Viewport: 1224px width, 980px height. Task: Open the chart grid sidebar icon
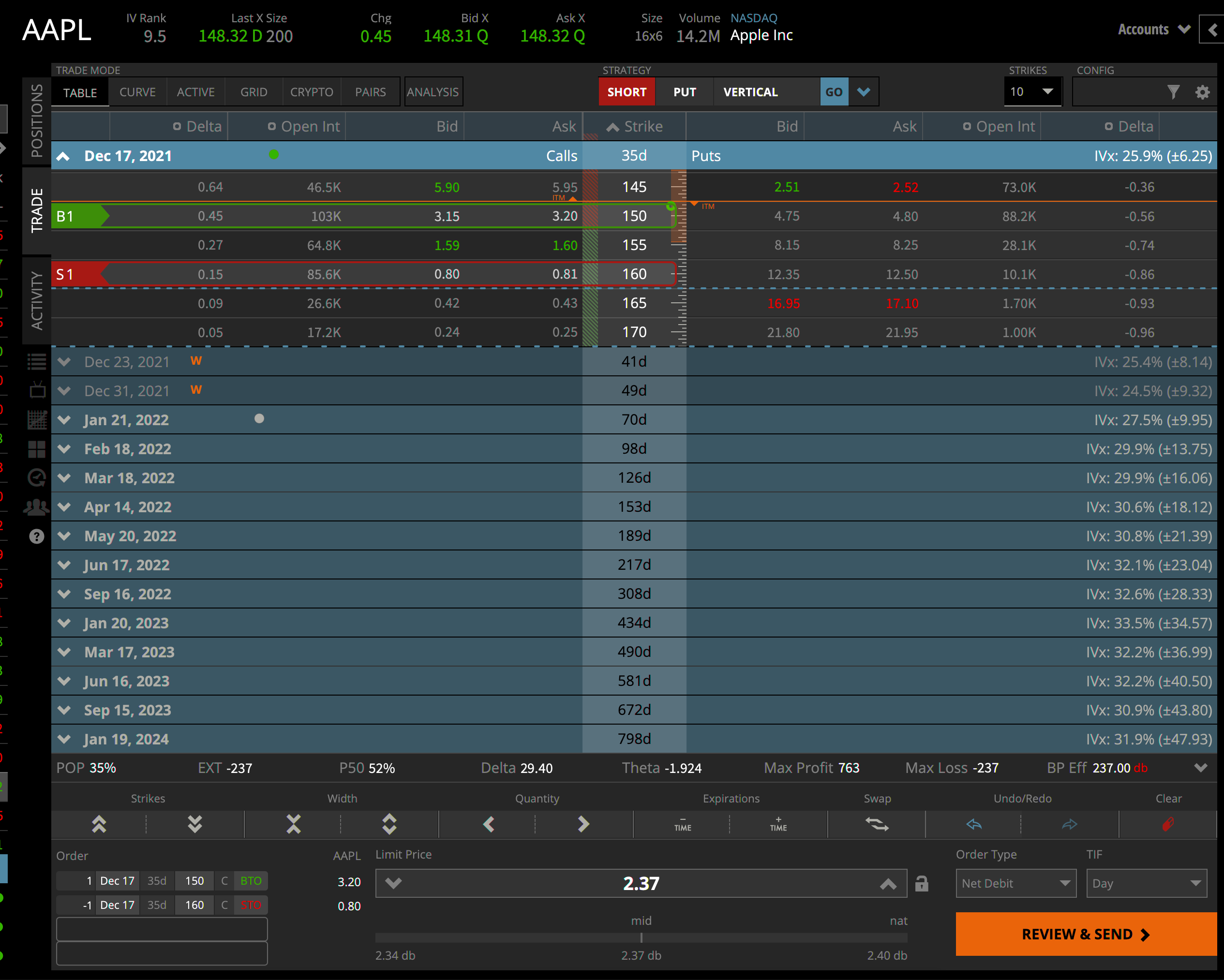[37, 420]
